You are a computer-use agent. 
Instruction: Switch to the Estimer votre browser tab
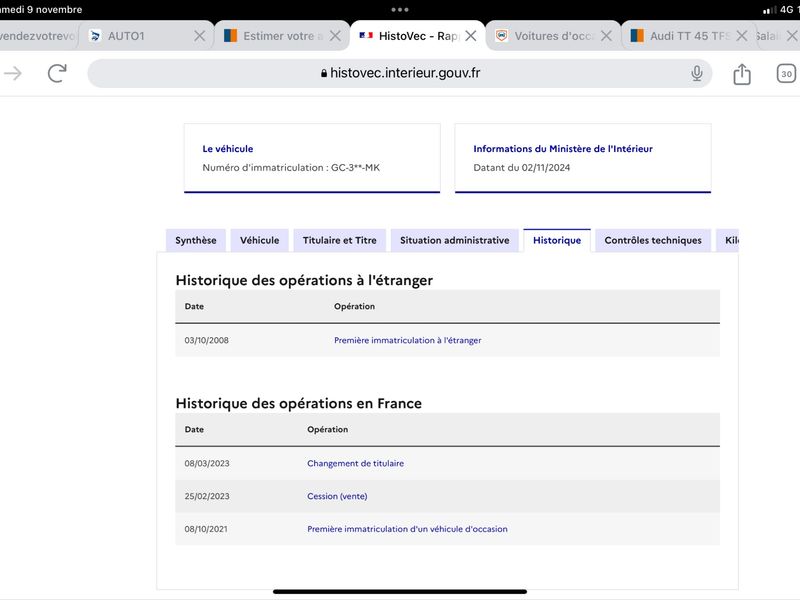282,36
